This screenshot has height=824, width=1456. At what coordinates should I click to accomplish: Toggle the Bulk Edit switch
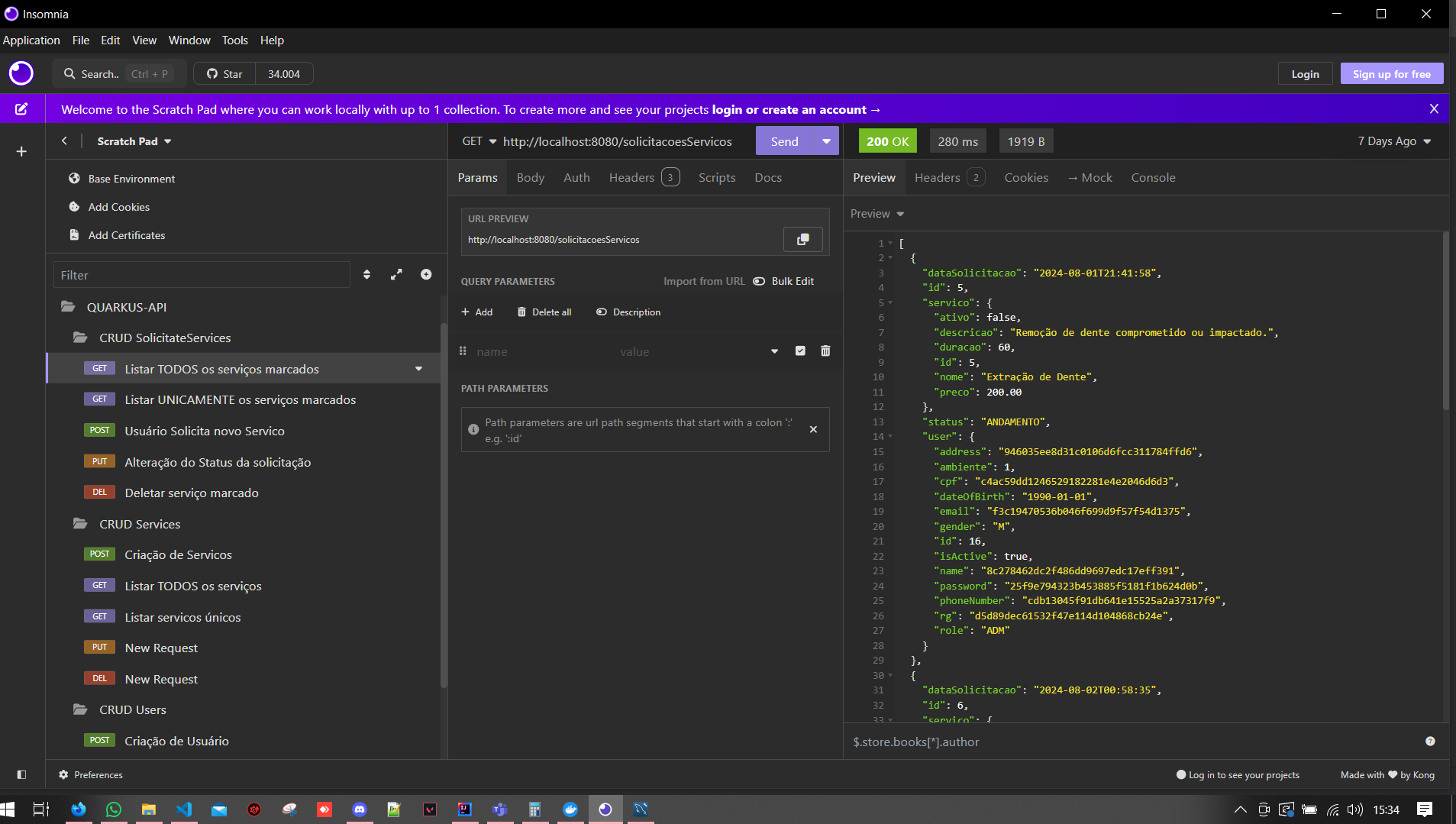783,281
